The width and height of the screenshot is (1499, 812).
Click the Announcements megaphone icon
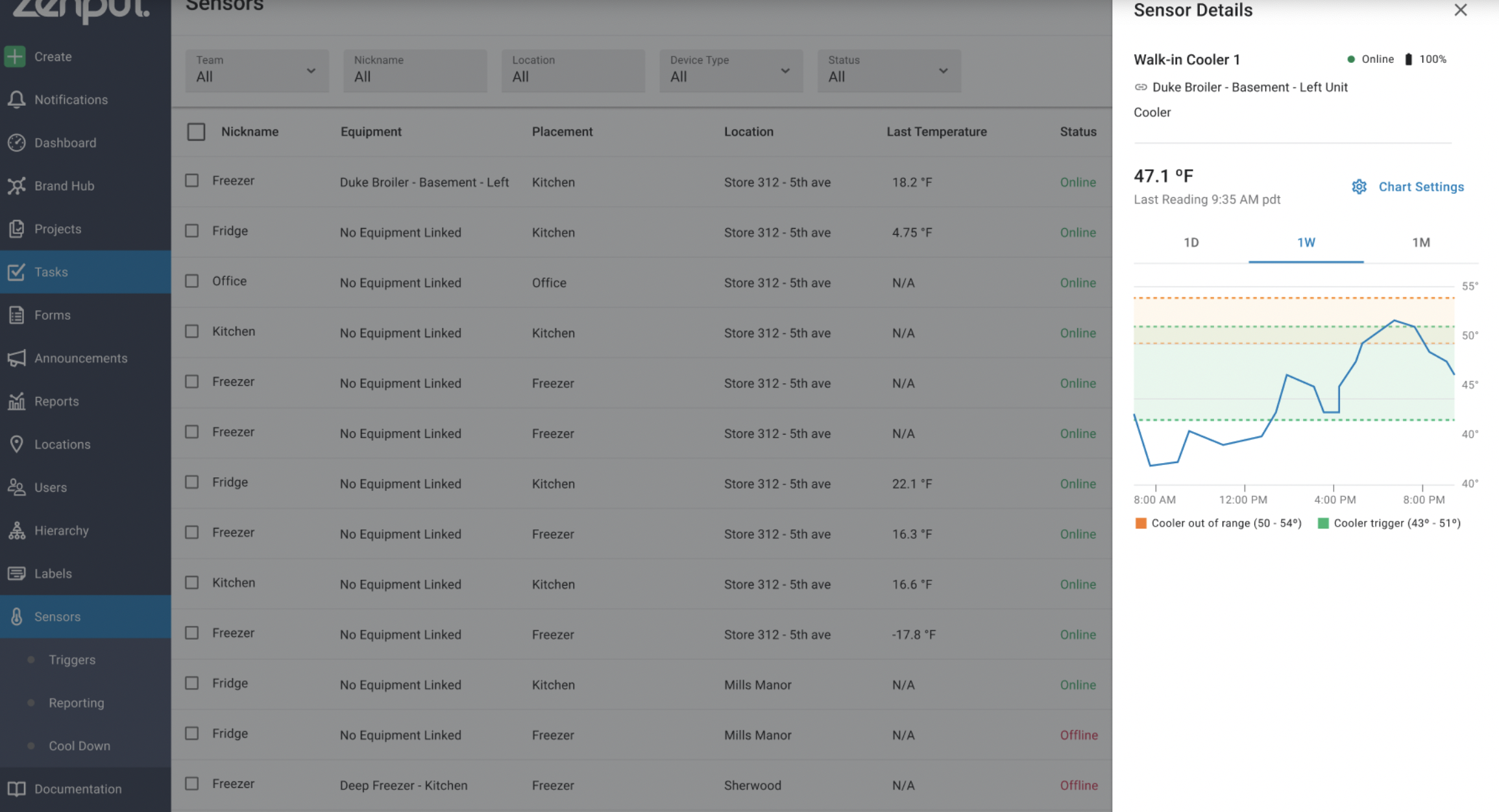click(x=16, y=358)
